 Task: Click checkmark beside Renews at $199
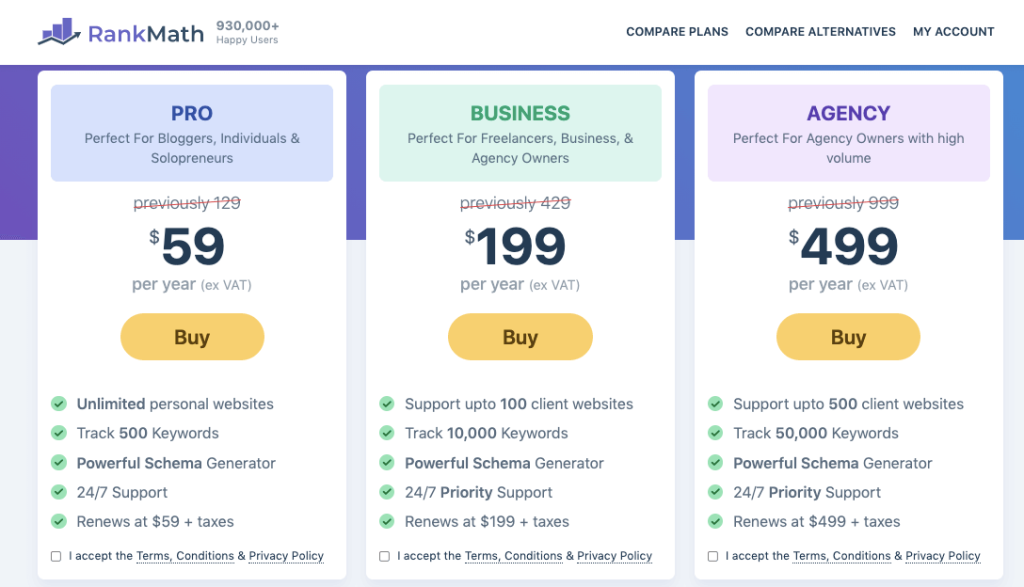(x=387, y=522)
